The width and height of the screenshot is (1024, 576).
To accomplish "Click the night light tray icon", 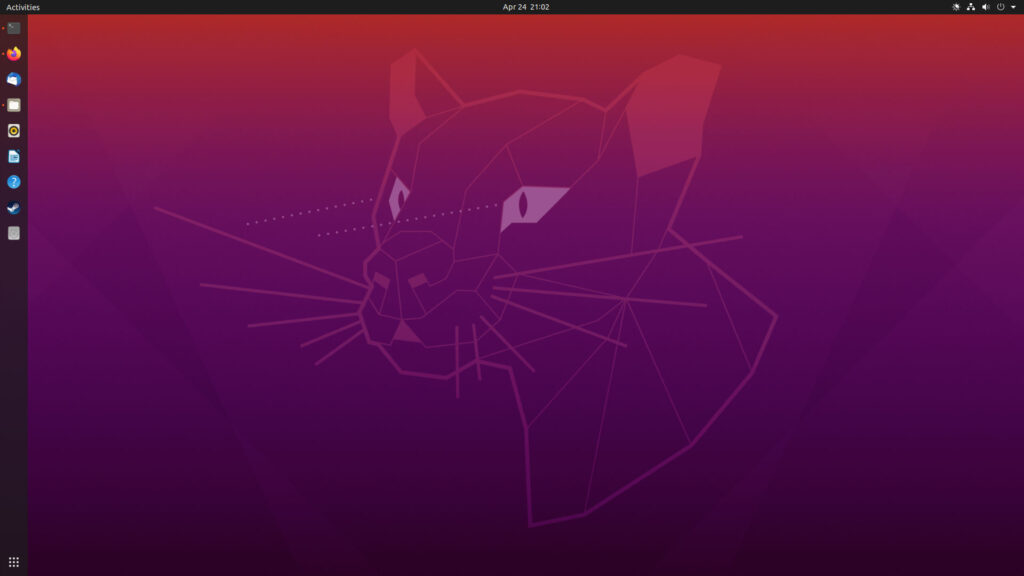I will pyautogui.click(x=956, y=7).
